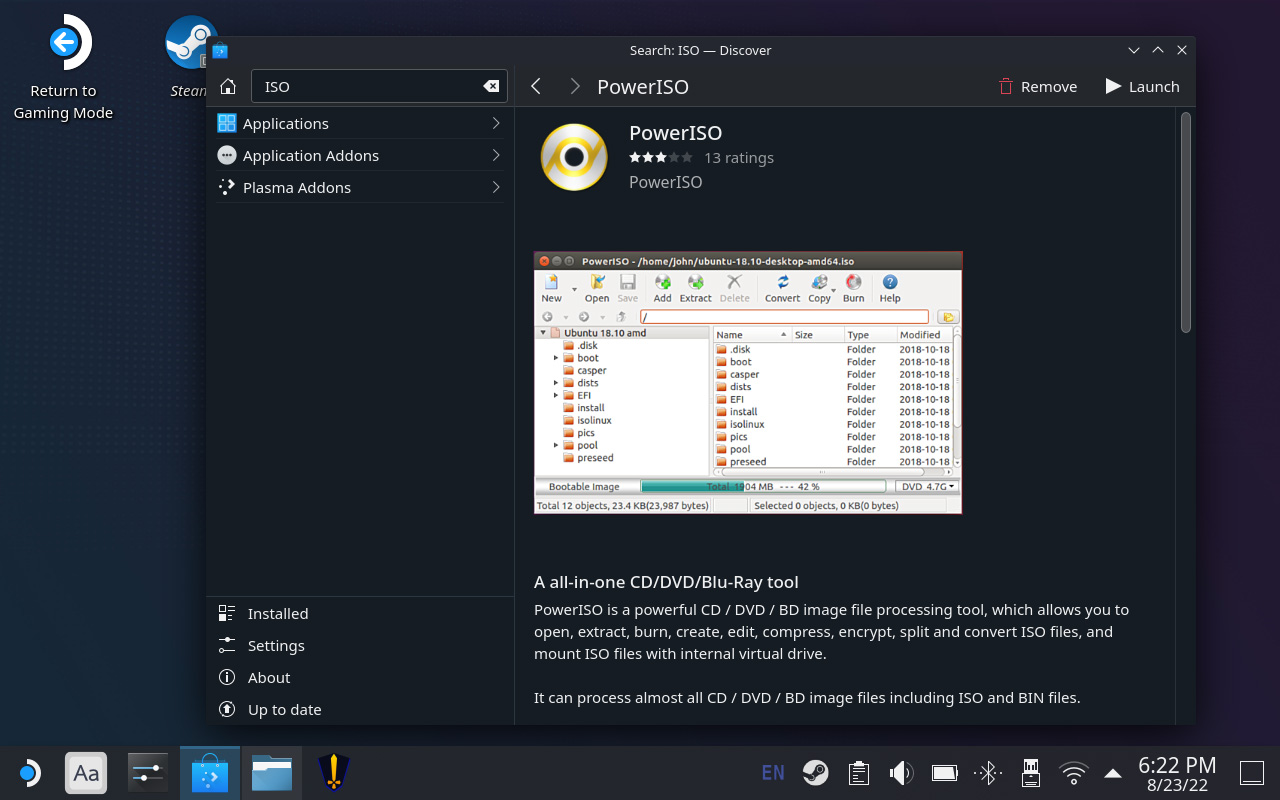Launch PowerISO
The height and width of the screenshot is (800, 1280).
[x=1142, y=87]
